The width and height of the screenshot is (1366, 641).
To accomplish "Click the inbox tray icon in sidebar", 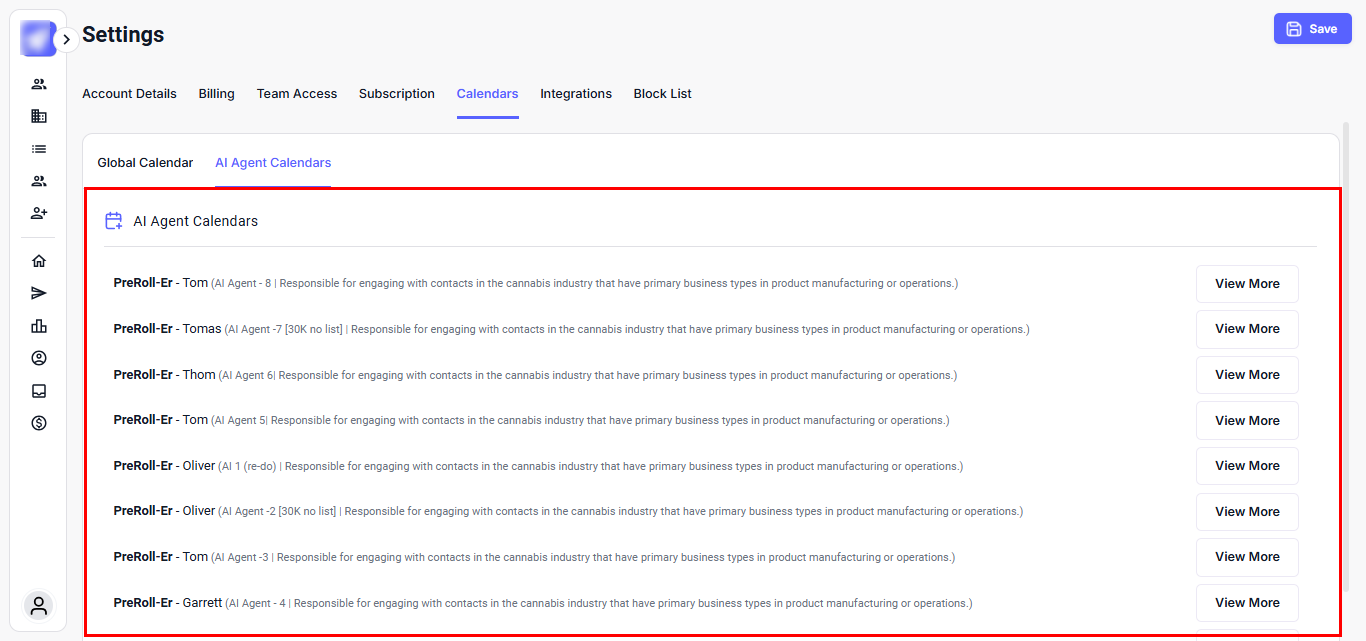I will 39,391.
